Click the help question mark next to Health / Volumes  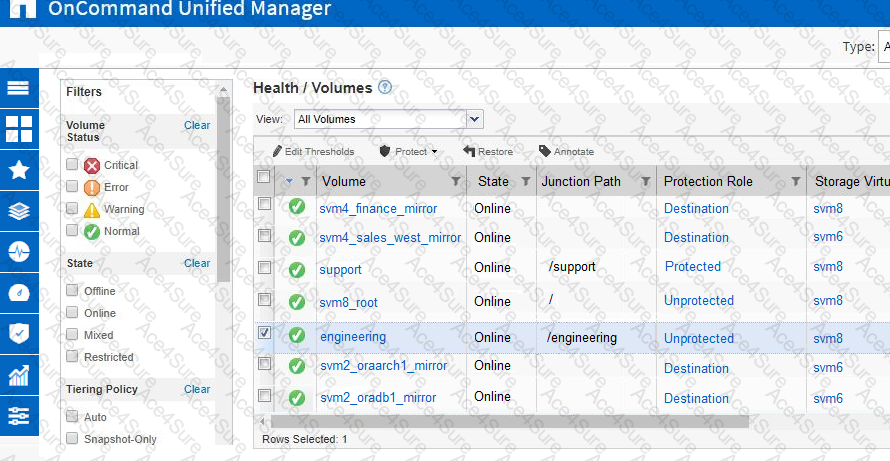click(385, 88)
